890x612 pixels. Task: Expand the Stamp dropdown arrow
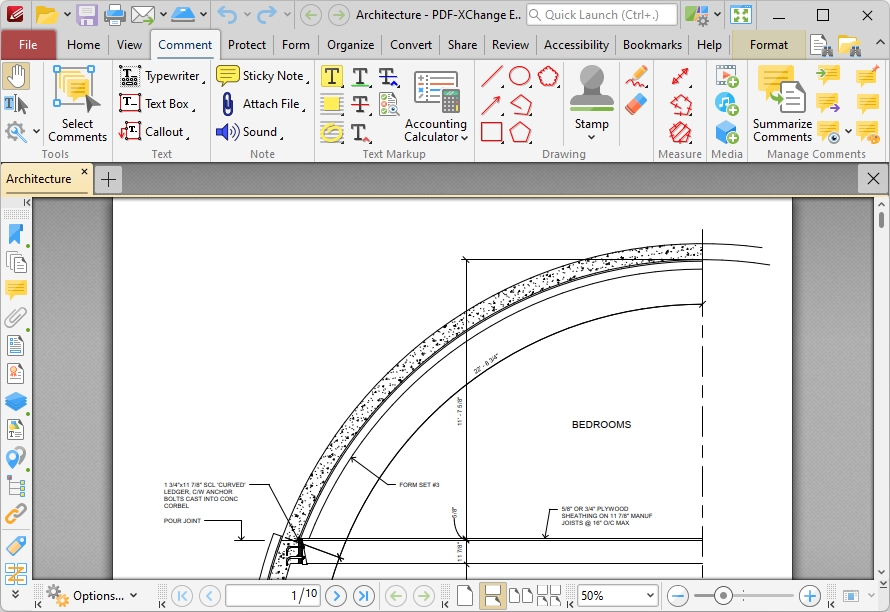pos(591,137)
